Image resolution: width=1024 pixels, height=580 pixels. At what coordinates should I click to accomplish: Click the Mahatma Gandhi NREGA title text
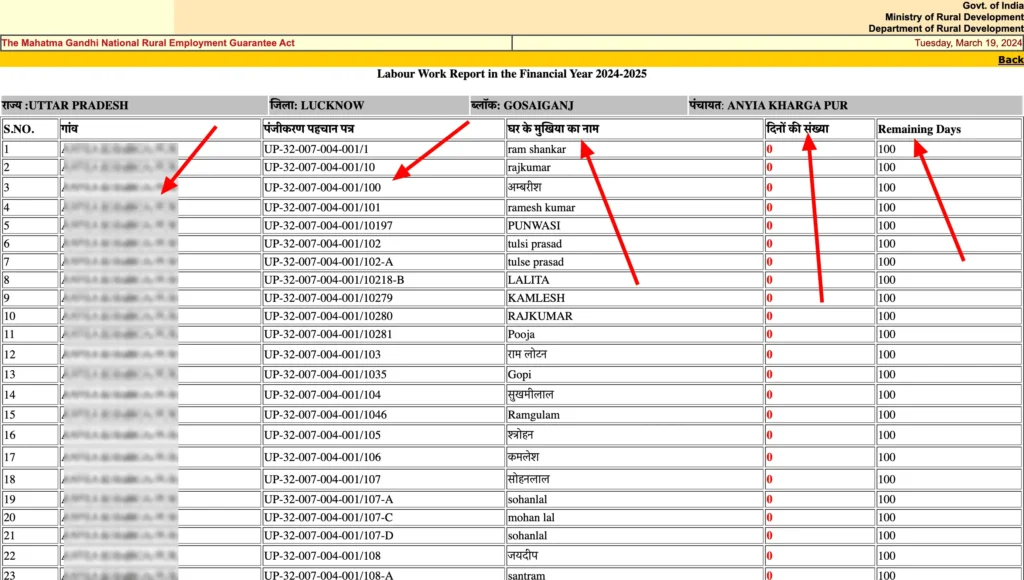tap(148, 43)
